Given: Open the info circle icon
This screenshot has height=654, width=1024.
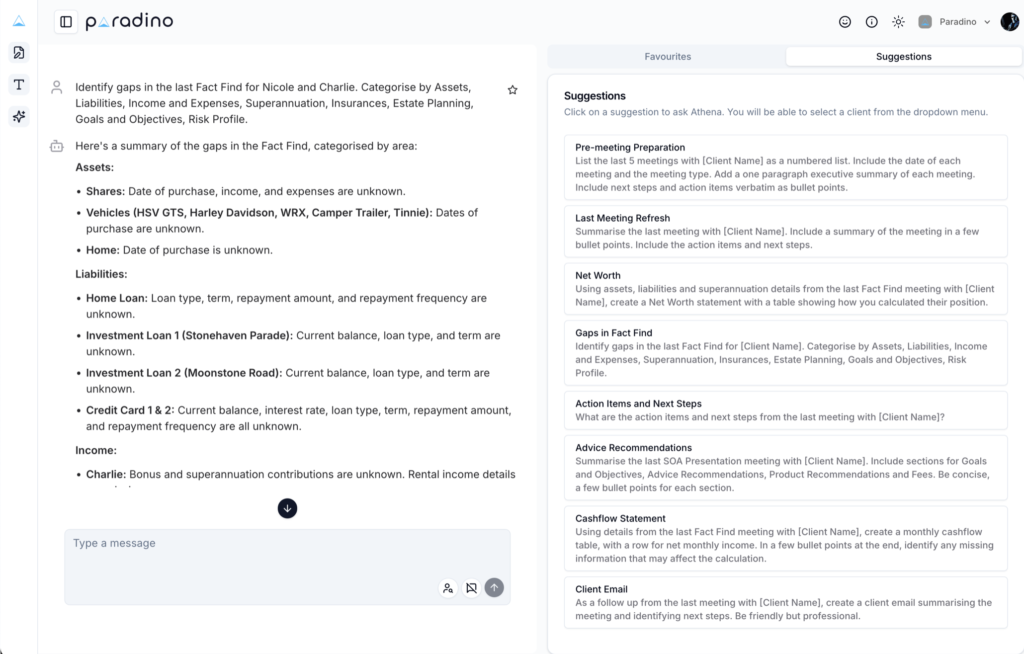Looking at the screenshot, I should pyautogui.click(x=872, y=22).
